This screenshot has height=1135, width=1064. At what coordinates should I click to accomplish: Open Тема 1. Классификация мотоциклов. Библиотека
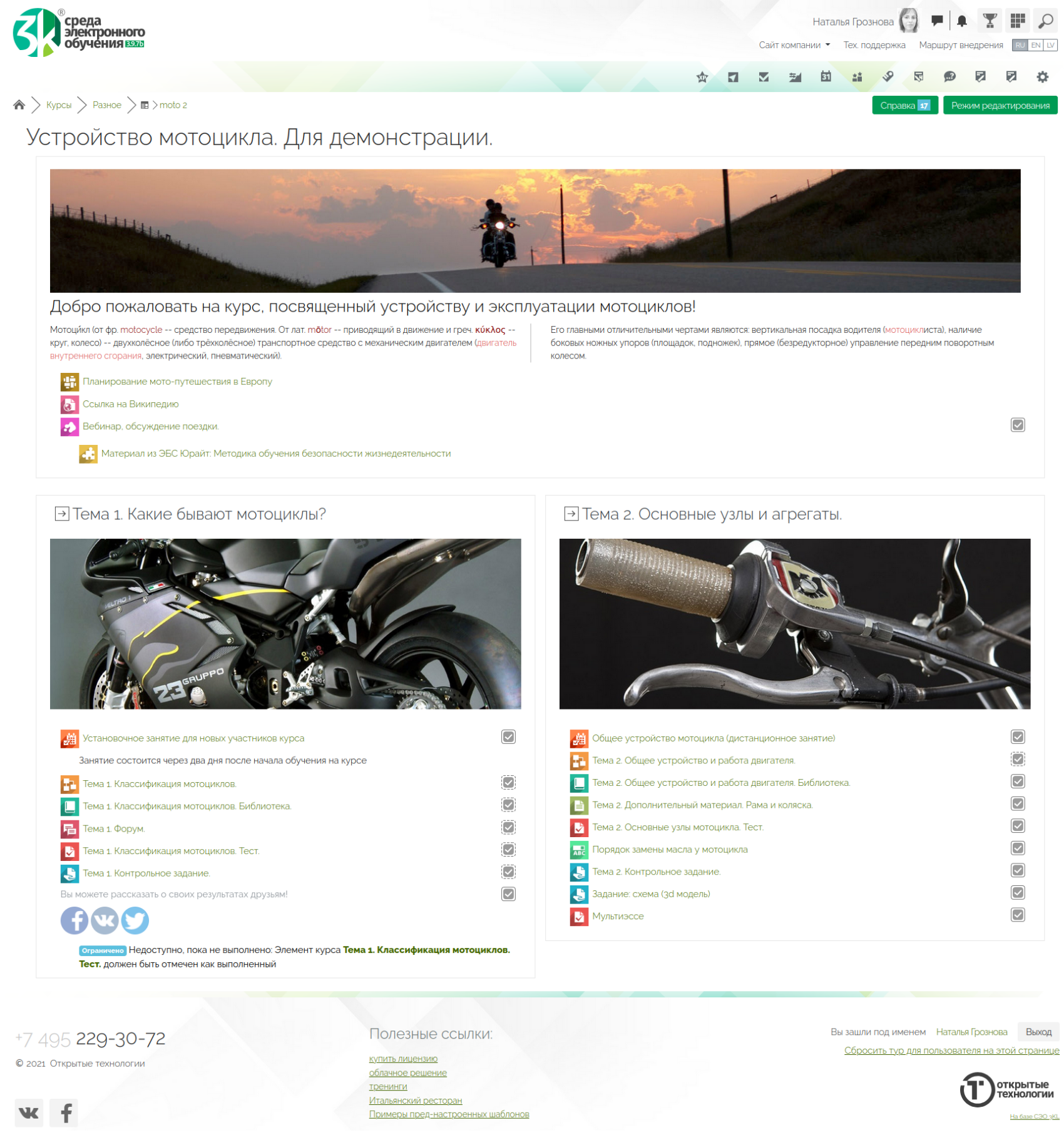click(187, 806)
